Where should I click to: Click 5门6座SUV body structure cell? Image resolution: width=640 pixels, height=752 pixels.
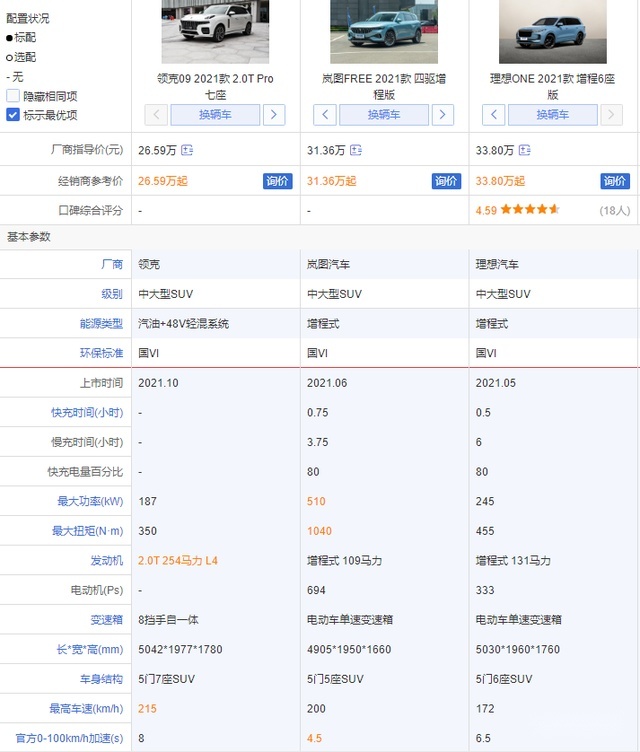(504, 679)
